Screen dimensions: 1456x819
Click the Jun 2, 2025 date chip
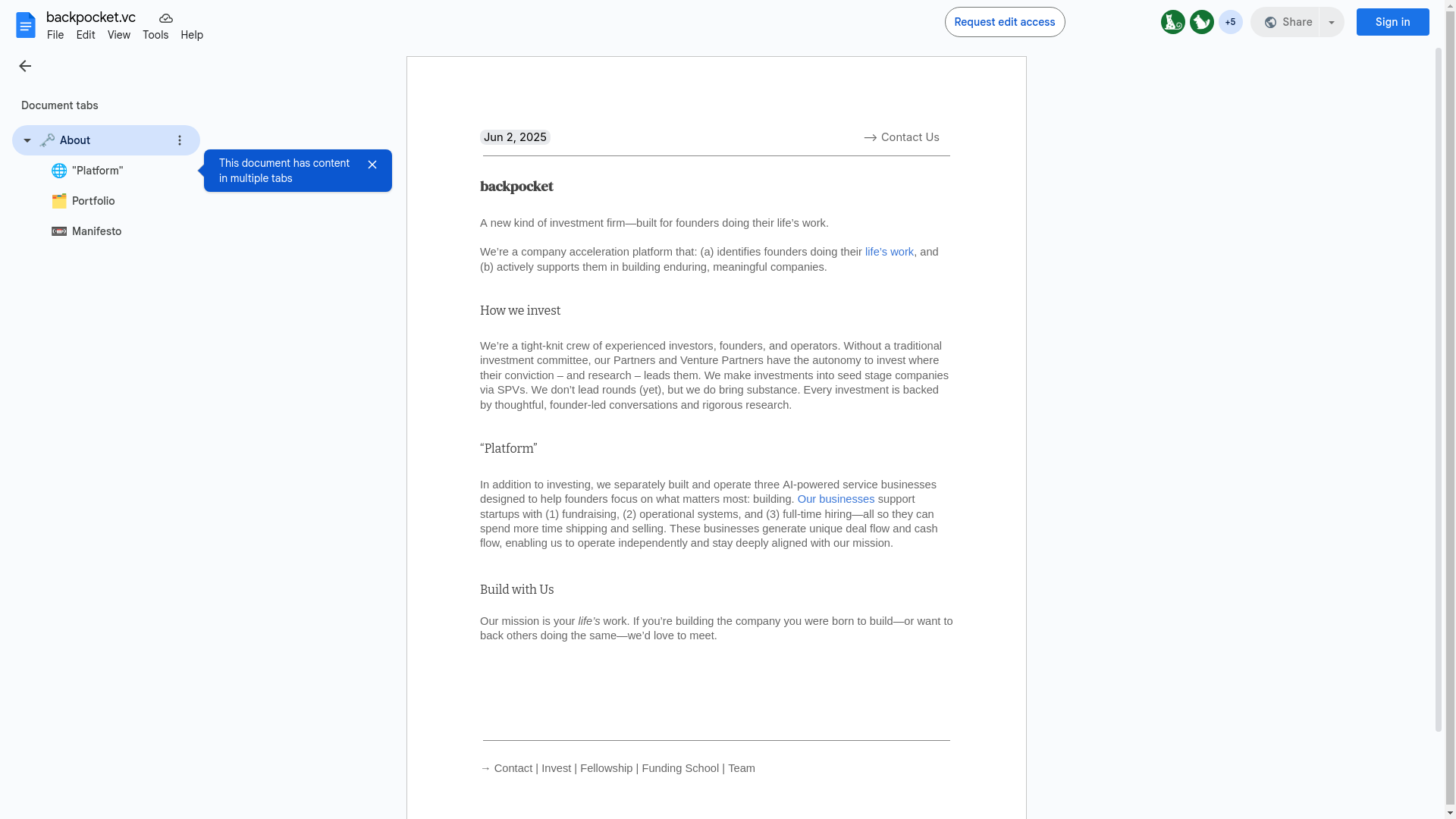pyautogui.click(x=515, y=137)
